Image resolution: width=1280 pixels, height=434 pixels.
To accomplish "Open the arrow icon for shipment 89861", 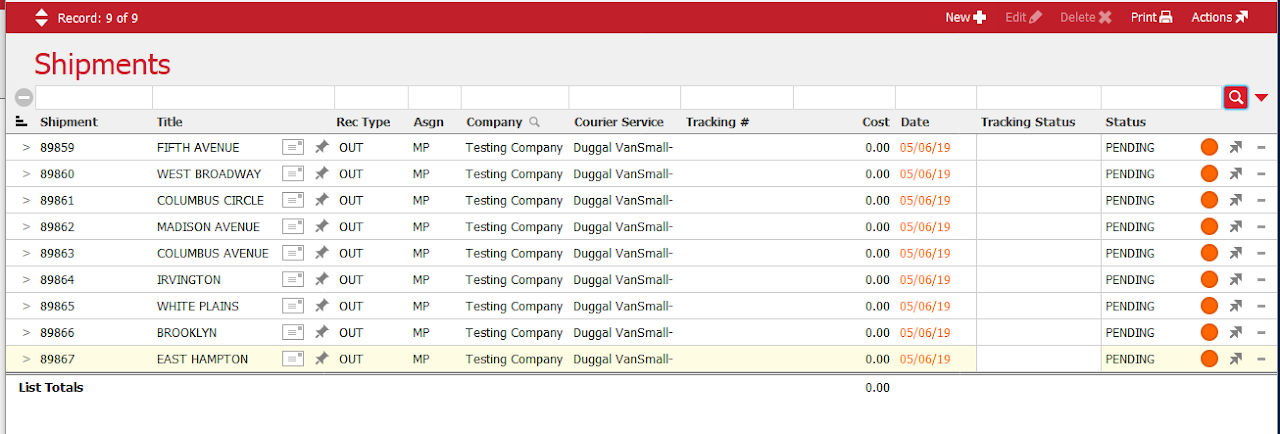I will [x=1236, y=200].
